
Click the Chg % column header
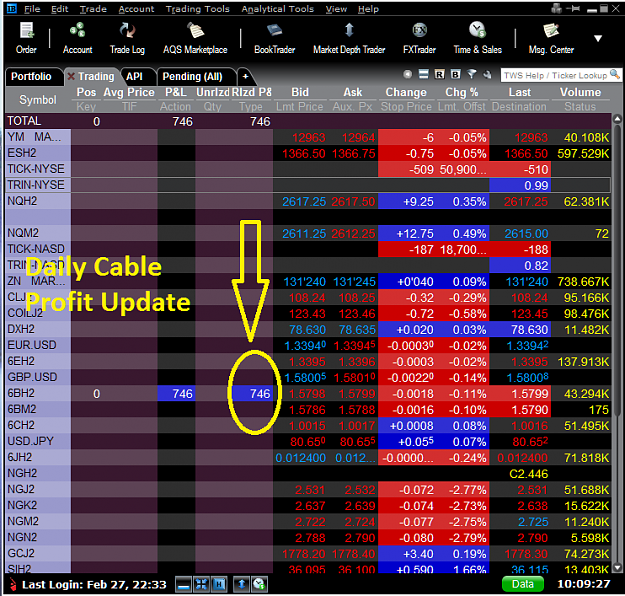(x=462, y=92)
